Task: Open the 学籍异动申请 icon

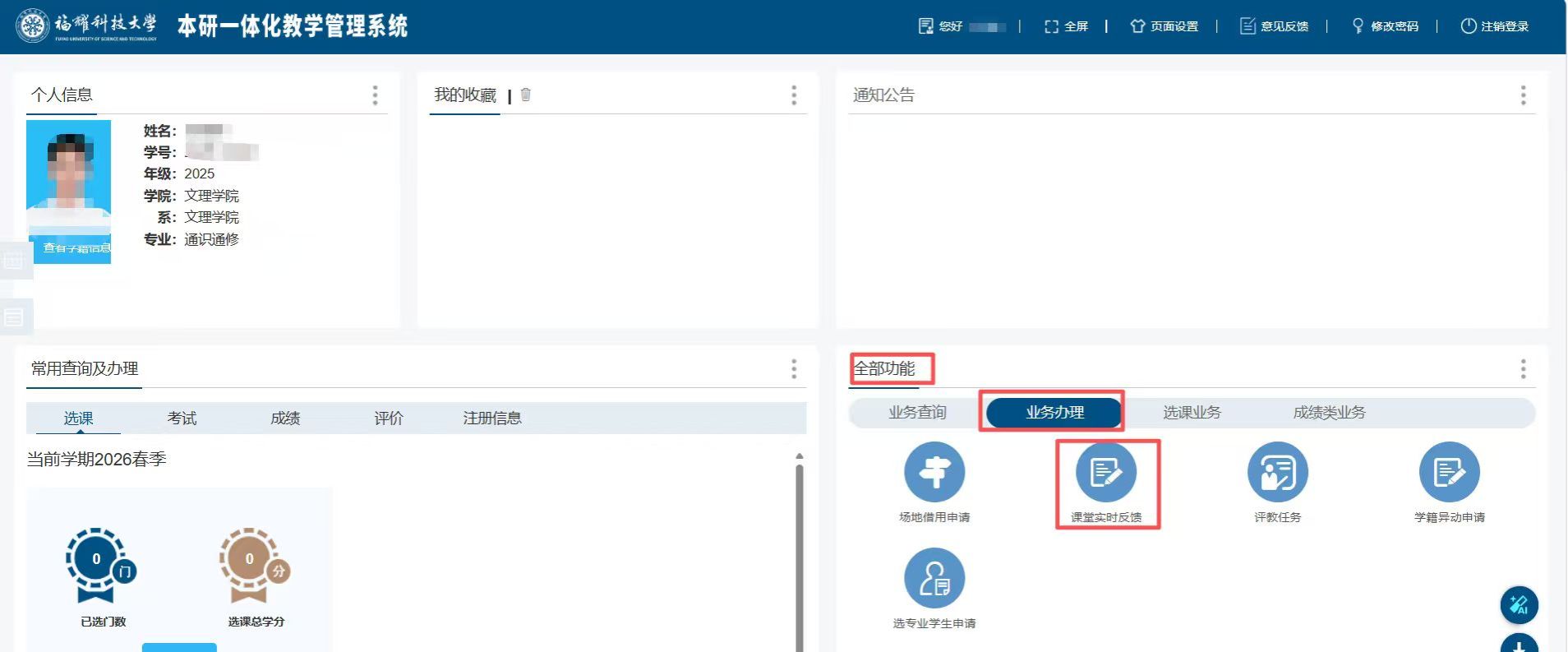Action: point(1449,473)
